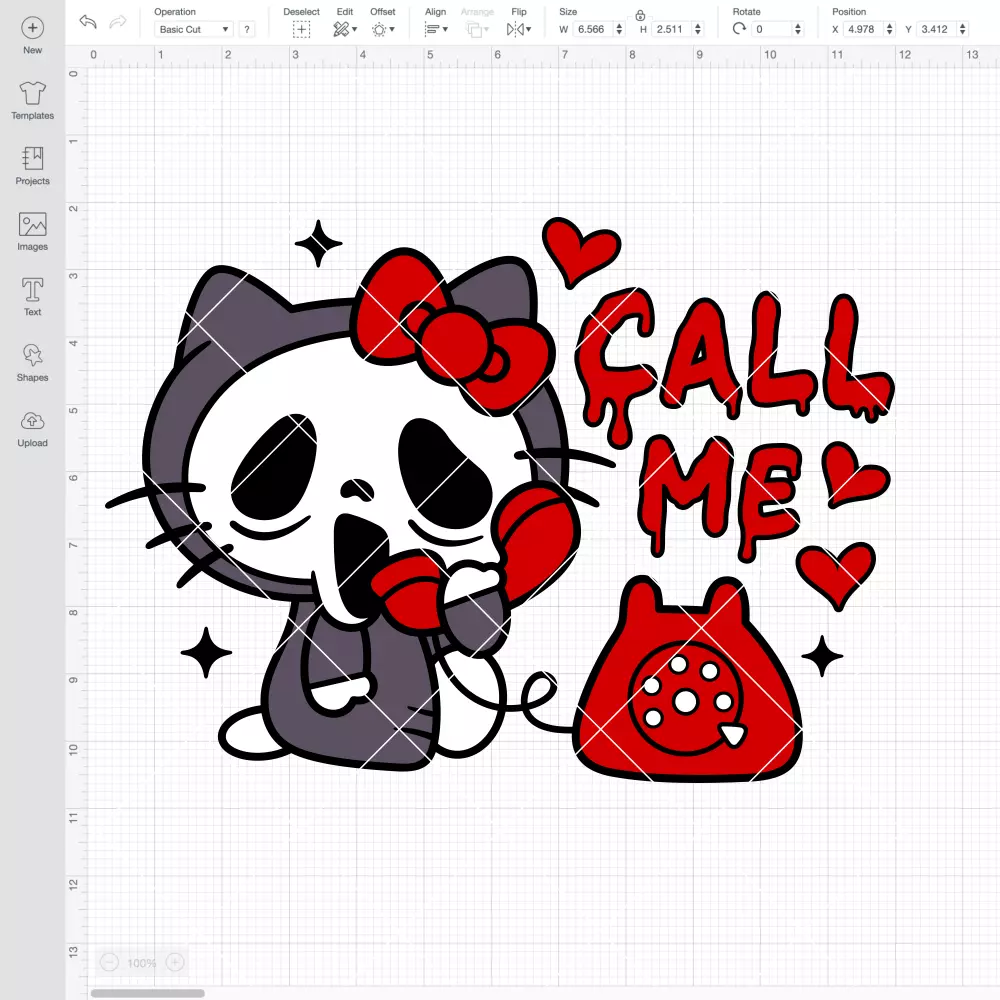Screen dimensions: 1000x1000
Task: Click the zoom in plus button
Action: pos(175,962)
